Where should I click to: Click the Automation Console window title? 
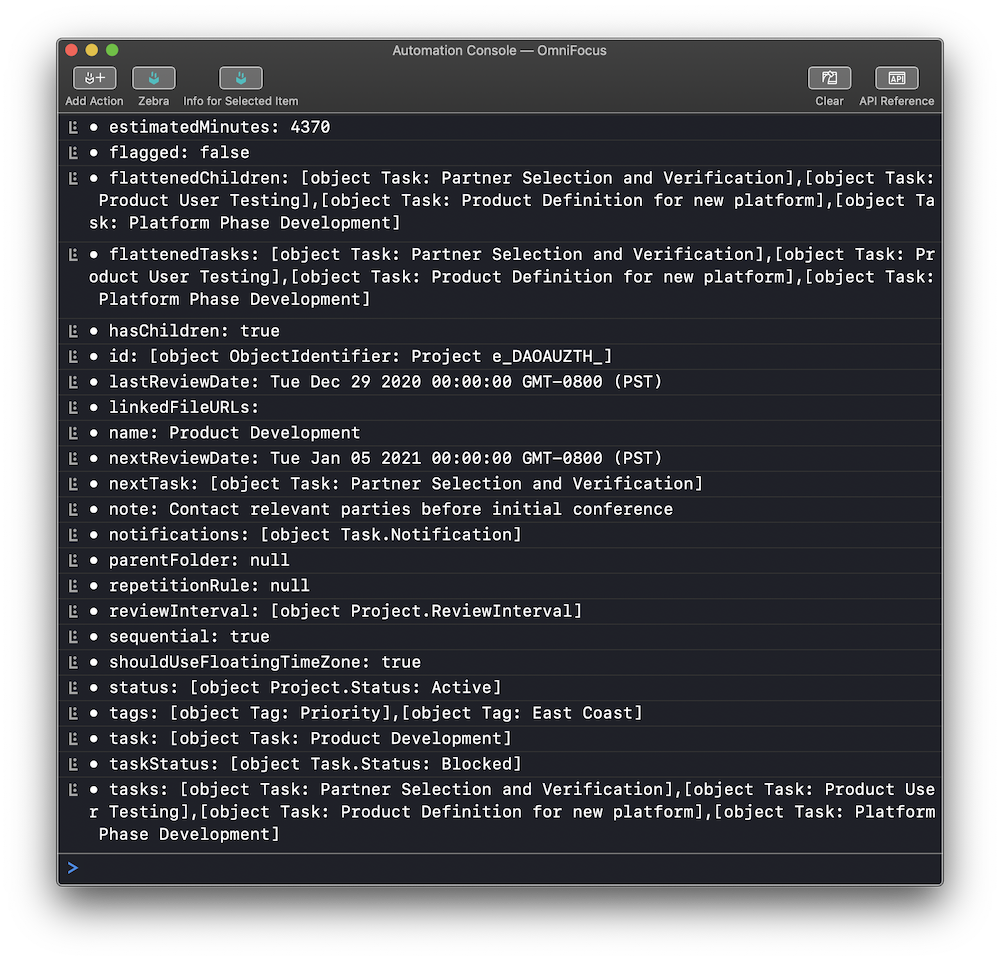pyautogui.click(x=499, y=50)
